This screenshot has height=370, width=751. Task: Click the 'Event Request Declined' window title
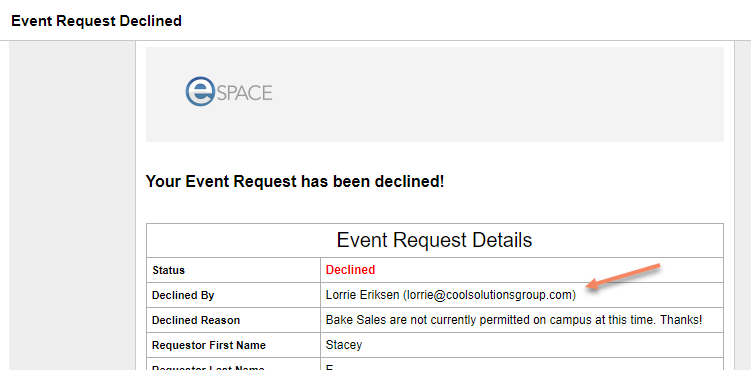pos(96,21)
